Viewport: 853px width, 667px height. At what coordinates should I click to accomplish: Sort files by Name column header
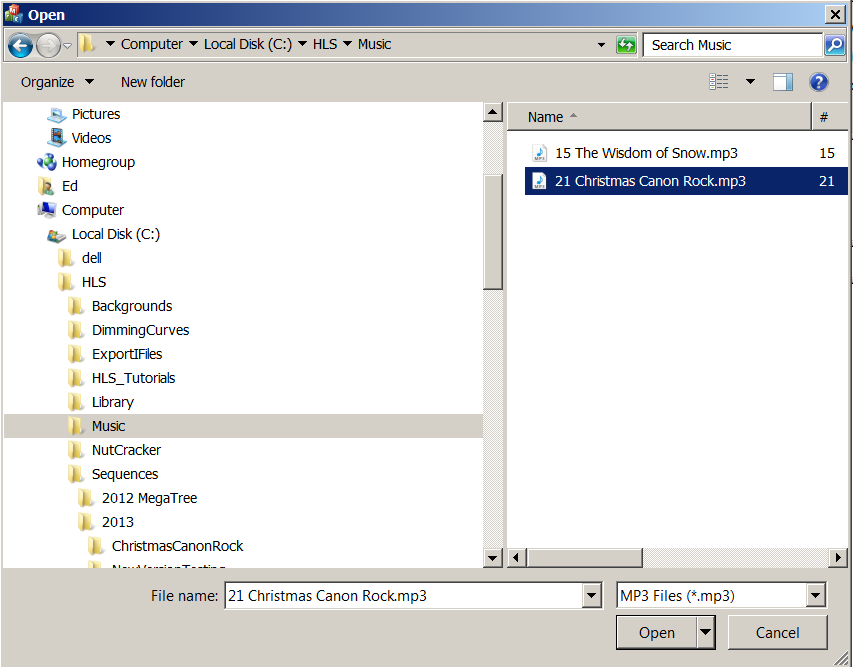[x=659, y=117]
